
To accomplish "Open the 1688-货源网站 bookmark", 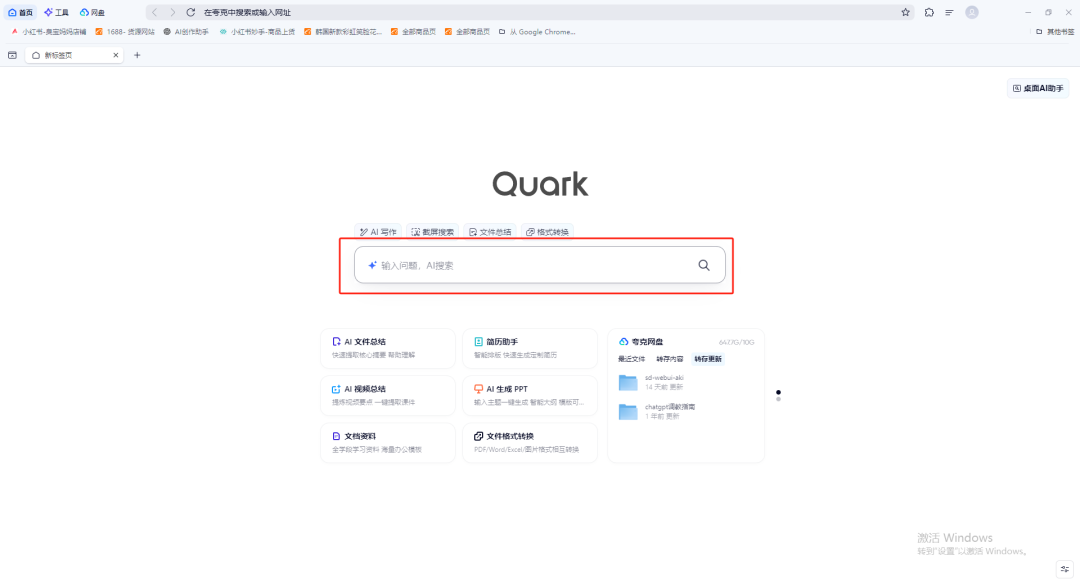I will click(x=125, y=32).
